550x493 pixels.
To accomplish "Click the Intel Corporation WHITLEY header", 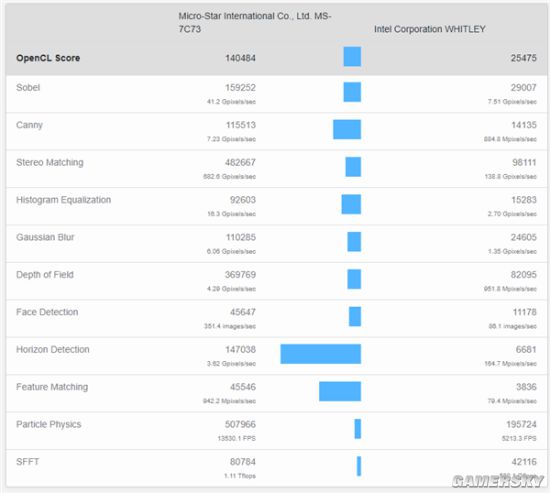I will pos(430,29).
